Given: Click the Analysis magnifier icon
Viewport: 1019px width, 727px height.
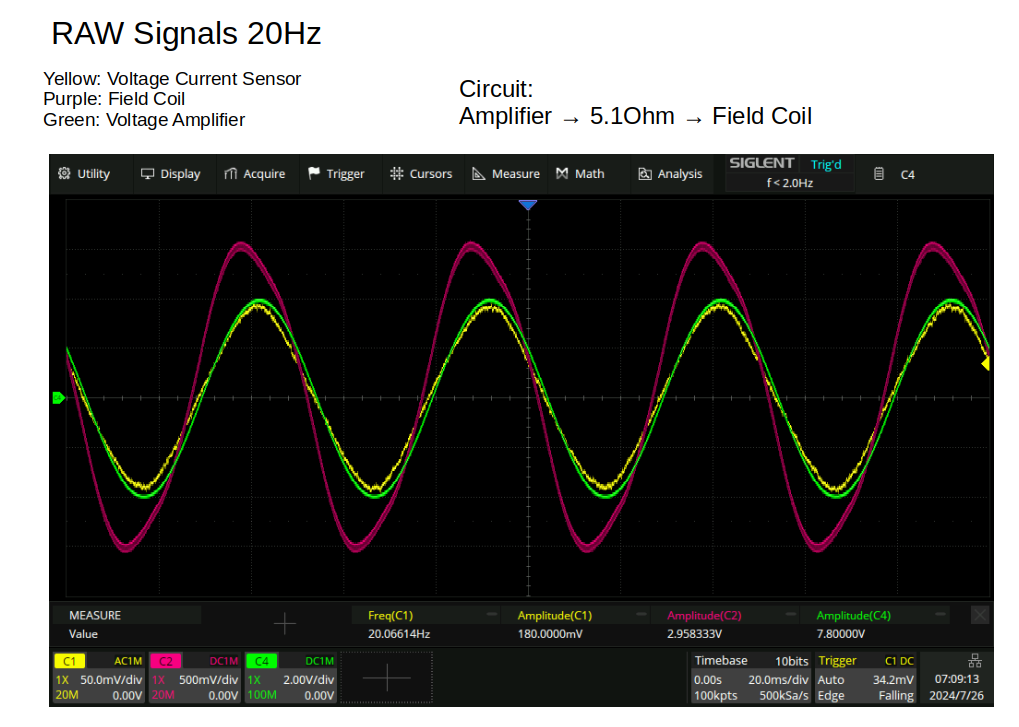Looking at the screenshot, I should [645, 173].
